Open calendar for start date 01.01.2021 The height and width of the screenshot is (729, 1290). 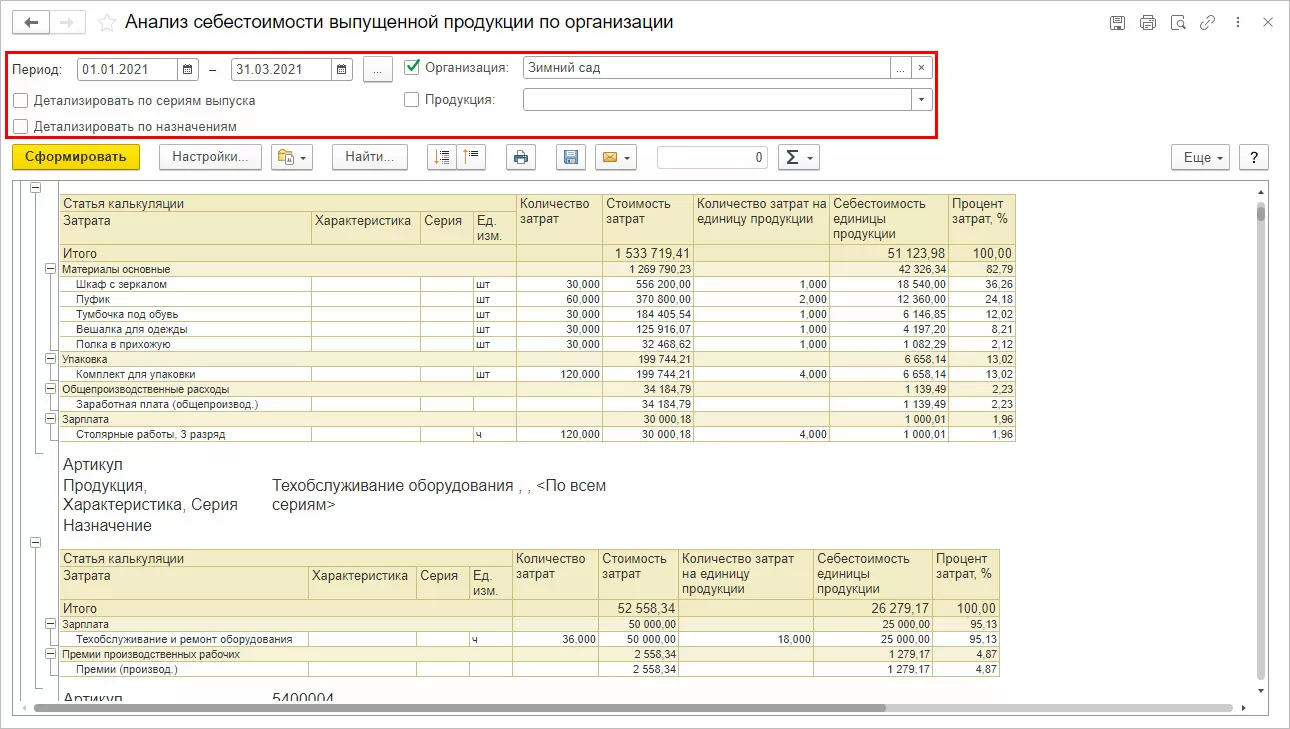(x=188, y=69)
